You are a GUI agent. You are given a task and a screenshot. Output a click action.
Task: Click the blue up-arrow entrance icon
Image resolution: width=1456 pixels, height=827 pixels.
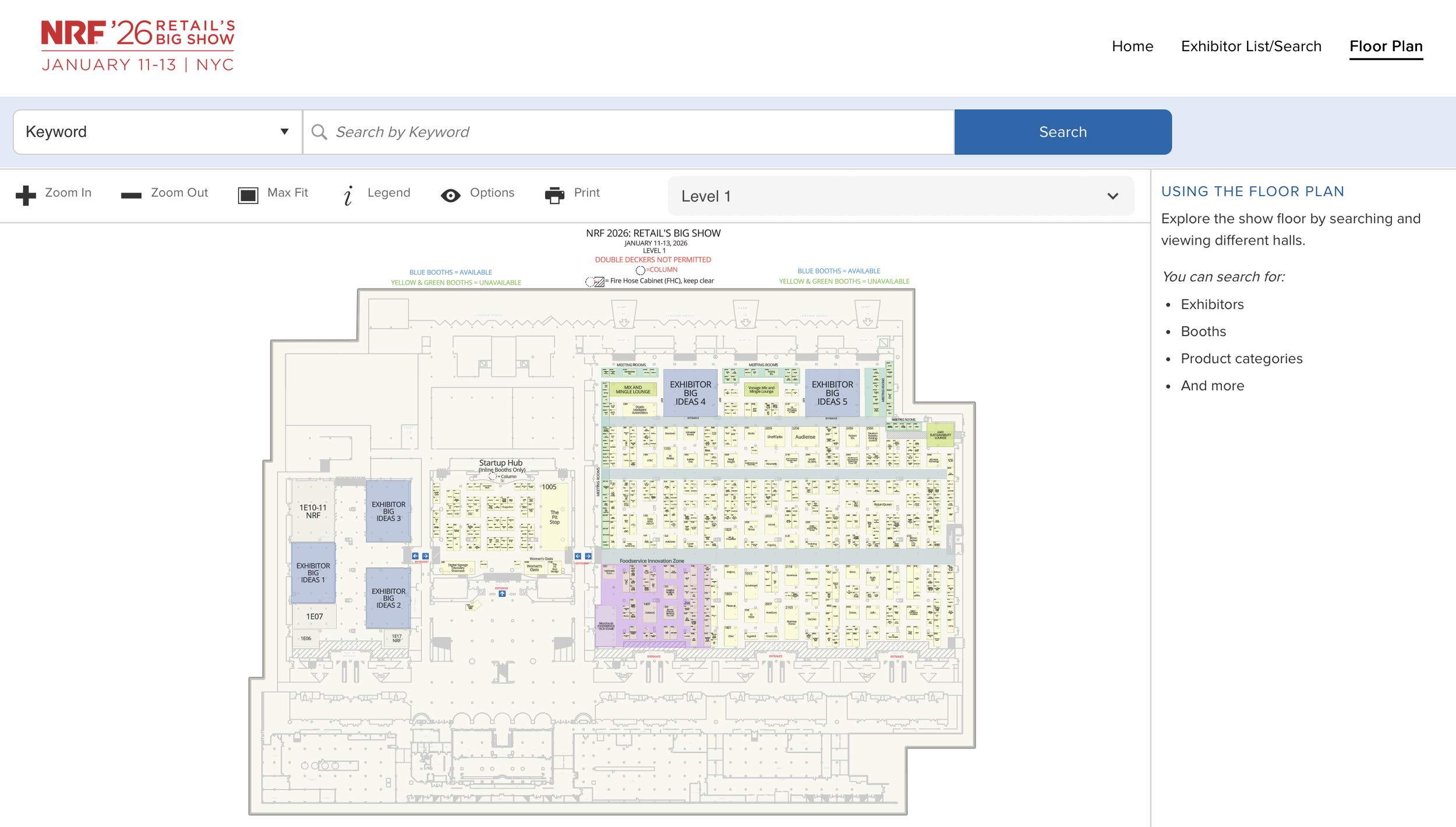coord(502,593)
